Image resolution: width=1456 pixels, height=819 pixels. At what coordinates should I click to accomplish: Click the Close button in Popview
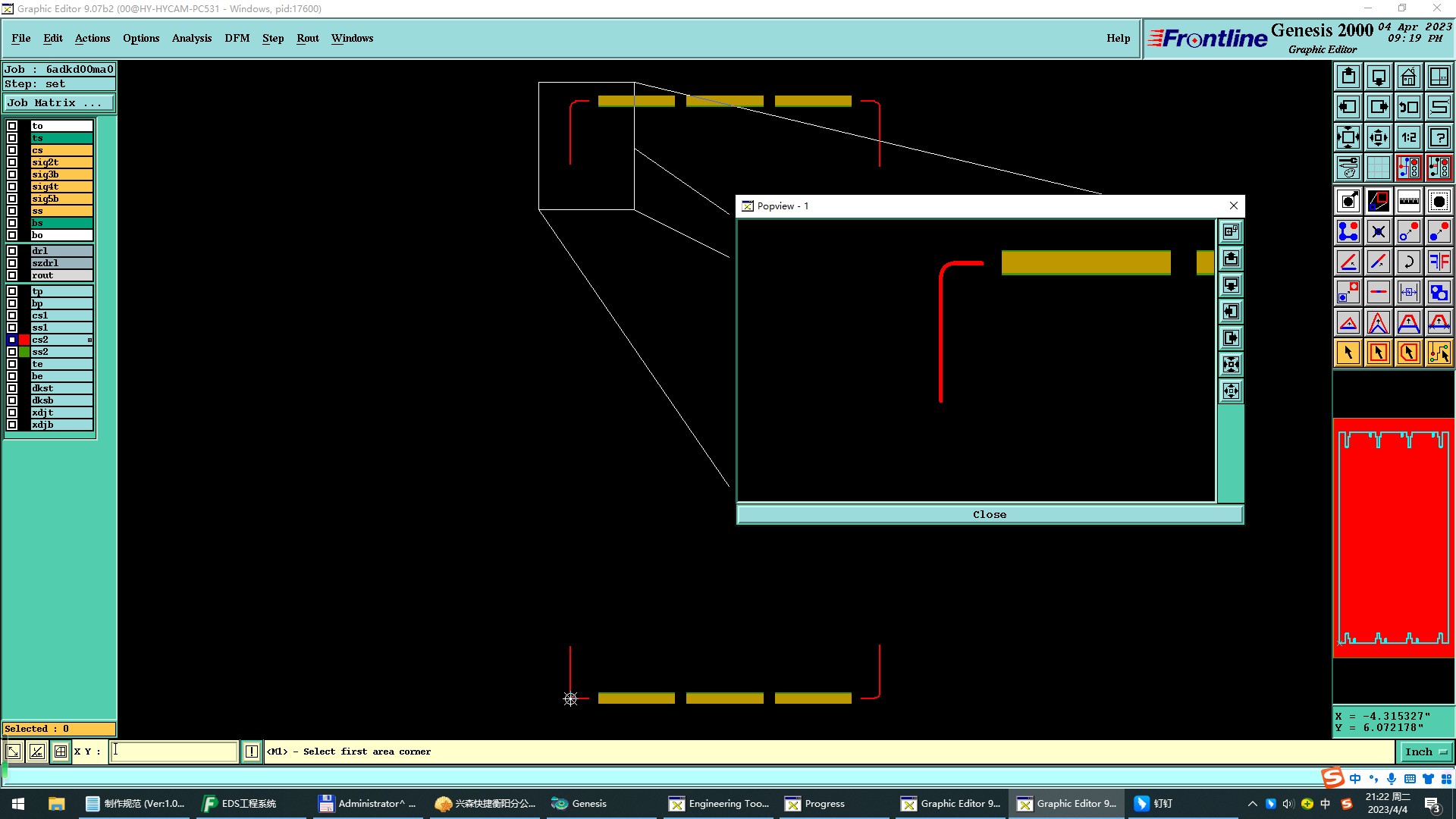coord(989,514)
